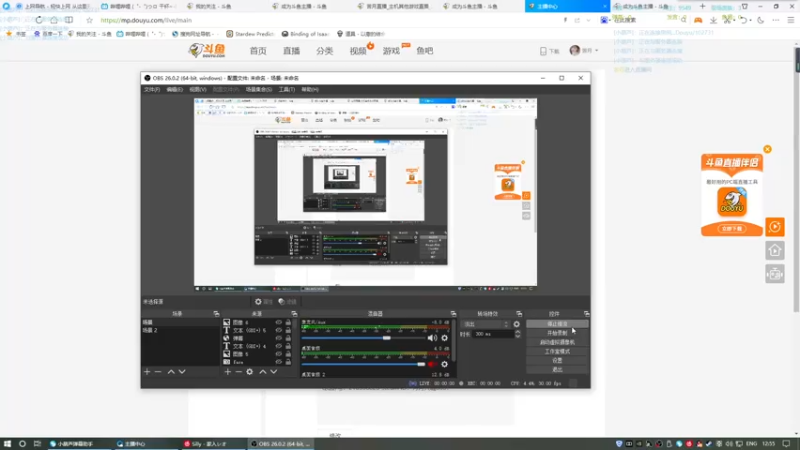Select the first scene in scenes list

click(x=180, y=322)
